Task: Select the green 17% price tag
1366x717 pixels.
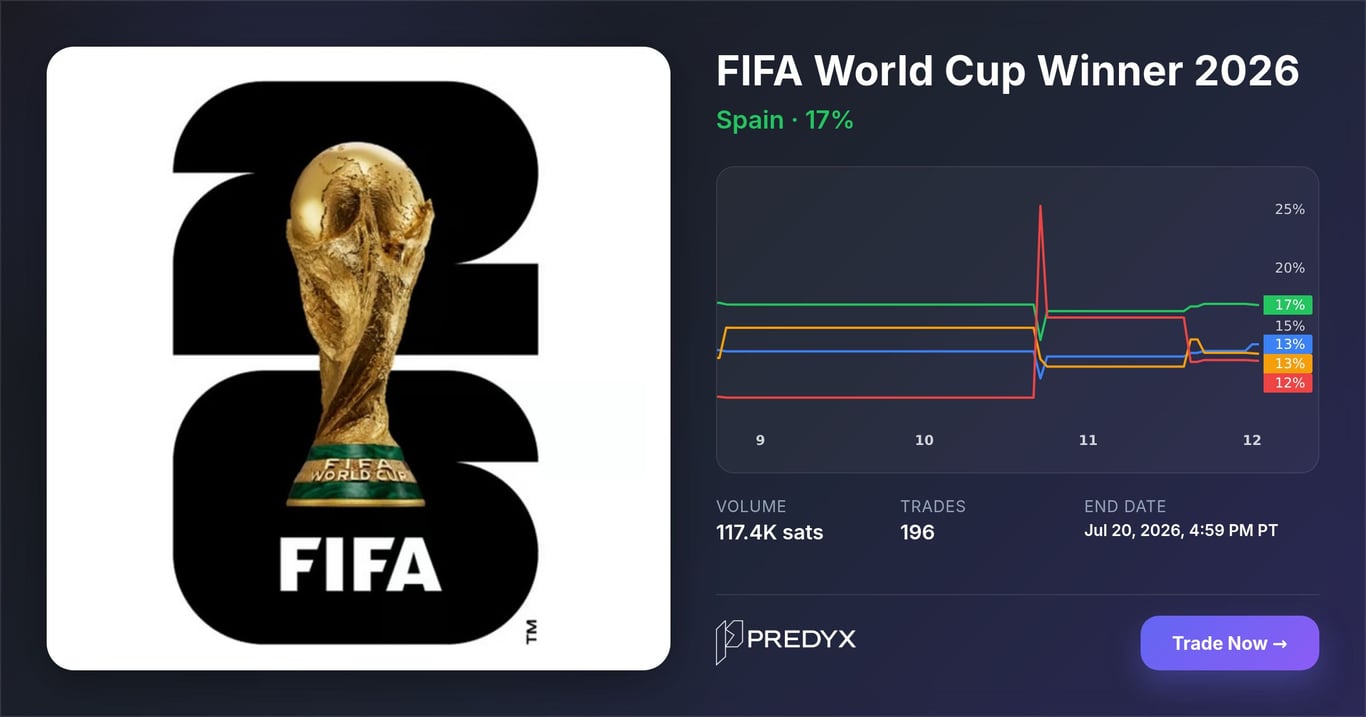Action: tap(1288, 305)
